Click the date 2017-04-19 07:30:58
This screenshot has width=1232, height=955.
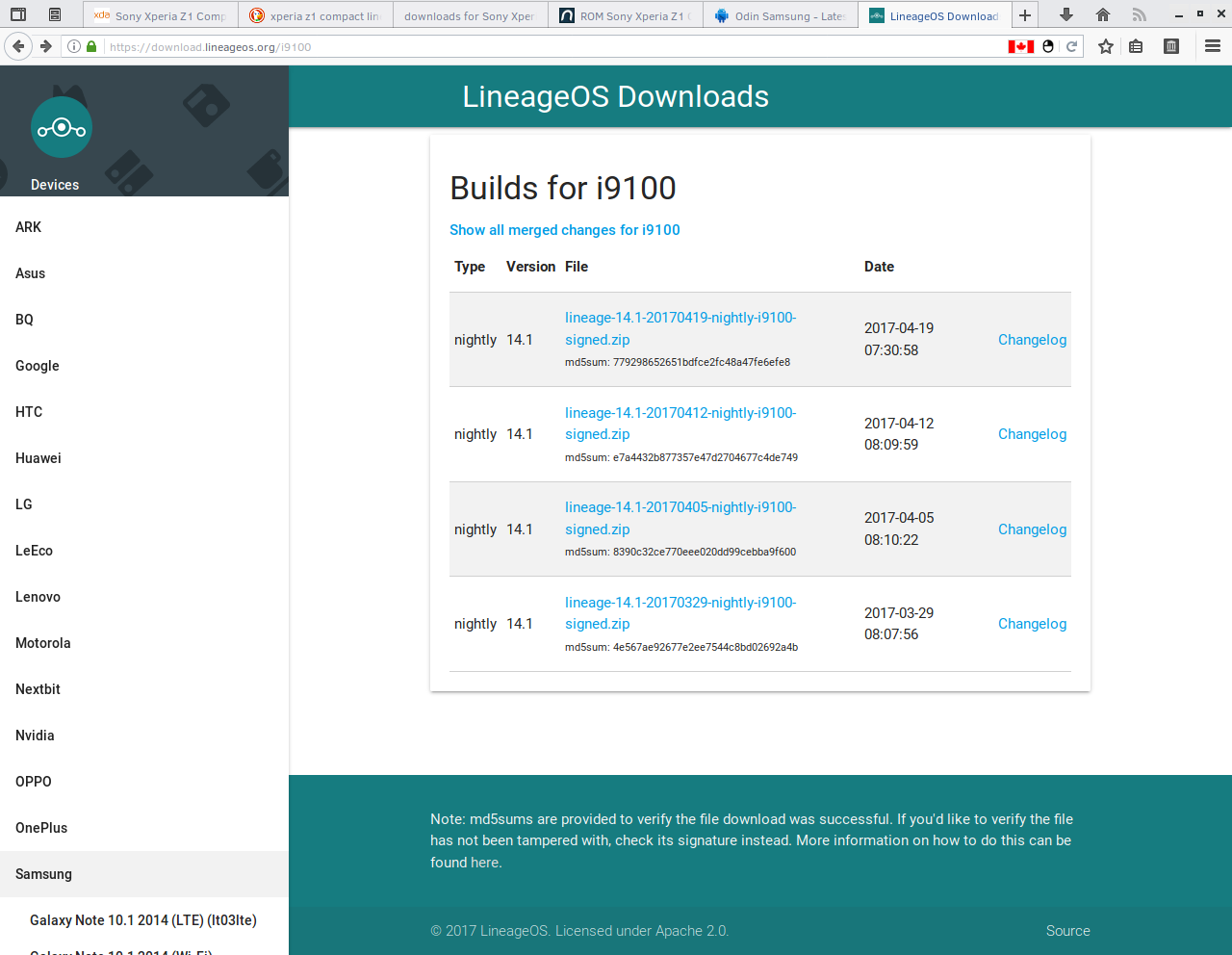pyautogui.click(x=899, y=339)
